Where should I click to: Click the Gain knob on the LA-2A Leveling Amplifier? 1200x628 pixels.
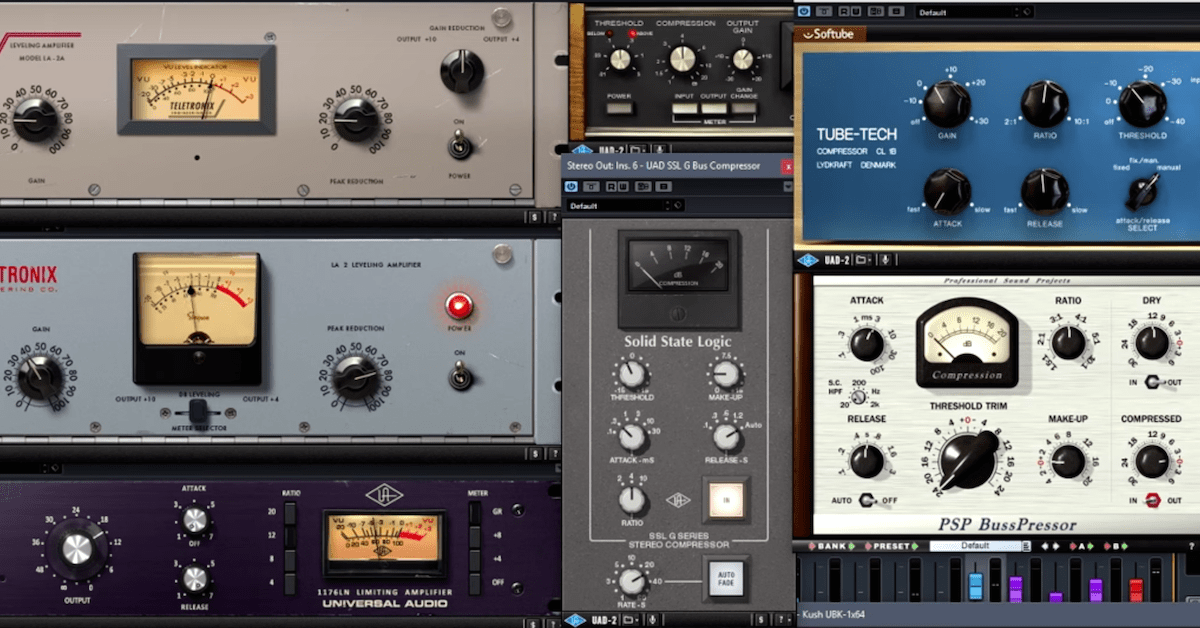tap(35, 120)
